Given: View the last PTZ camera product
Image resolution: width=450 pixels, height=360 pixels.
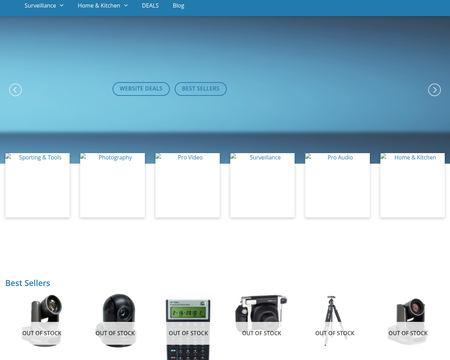Looking at the screenshot, I should tap(408, 321).
